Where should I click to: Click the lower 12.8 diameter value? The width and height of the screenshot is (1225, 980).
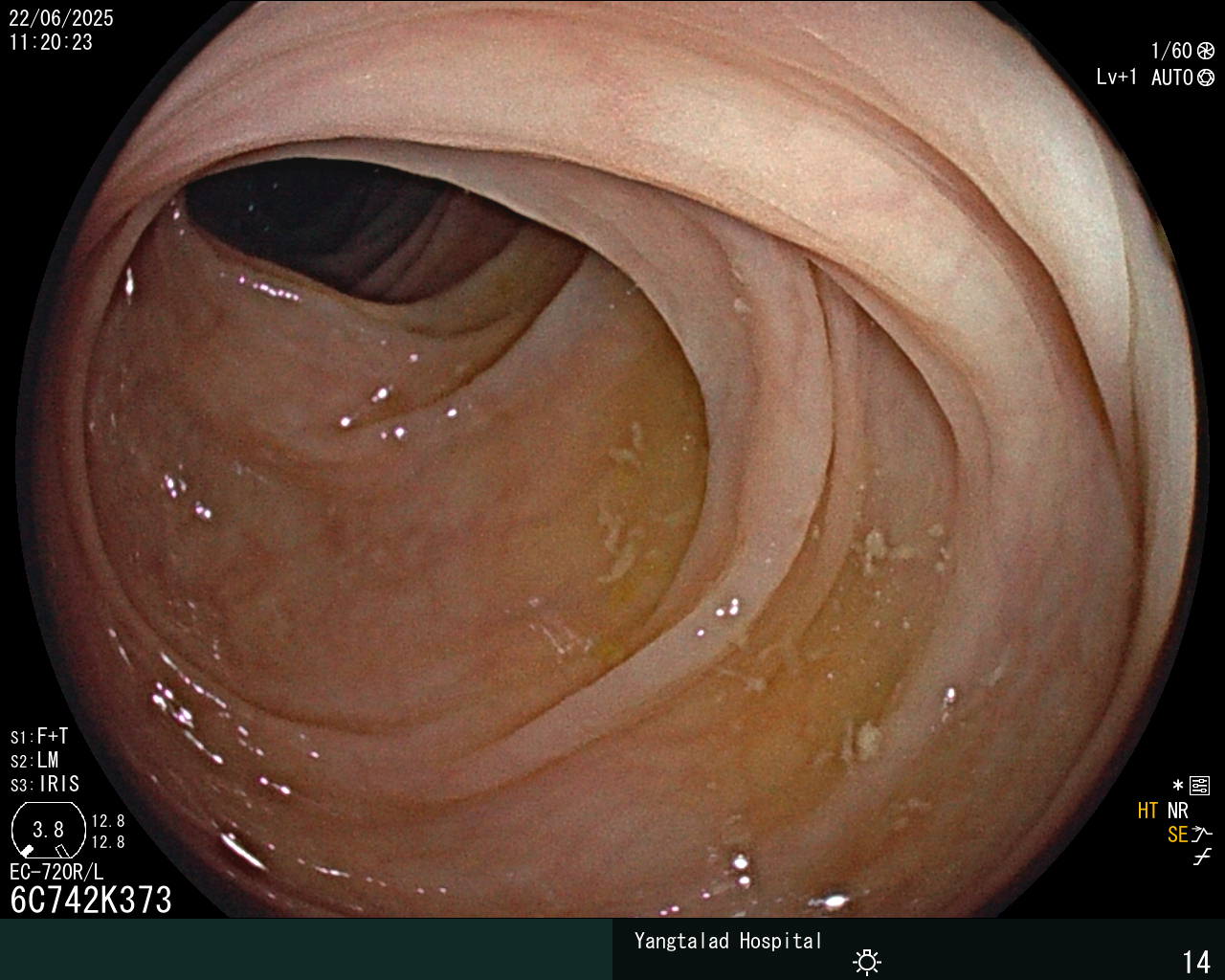[x=108, y=842]
